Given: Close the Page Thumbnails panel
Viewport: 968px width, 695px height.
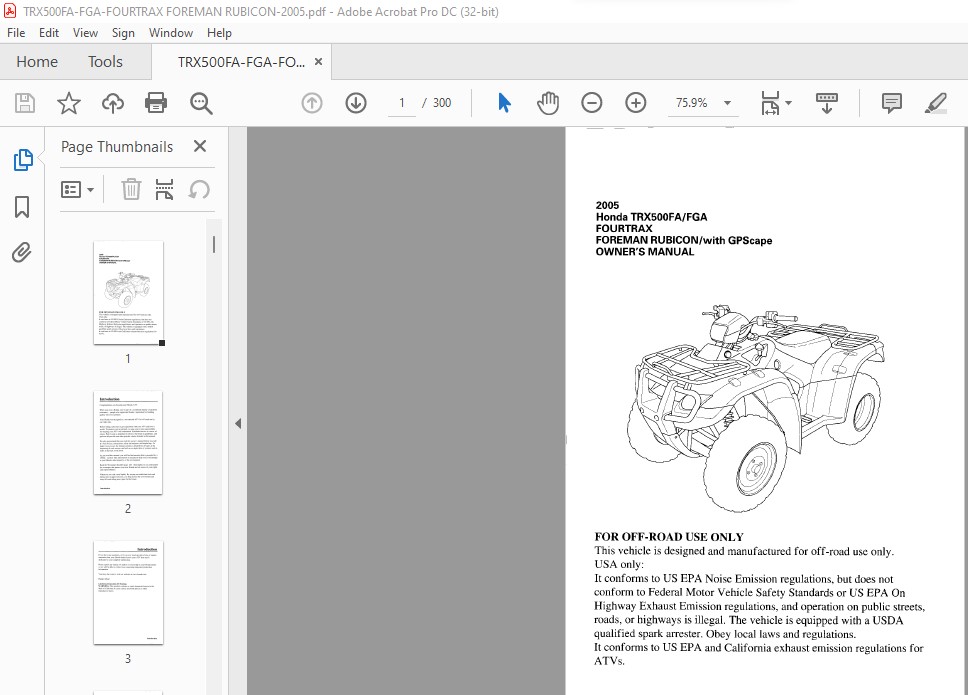Looking at the screenshot, I should (x=199, y=146).
